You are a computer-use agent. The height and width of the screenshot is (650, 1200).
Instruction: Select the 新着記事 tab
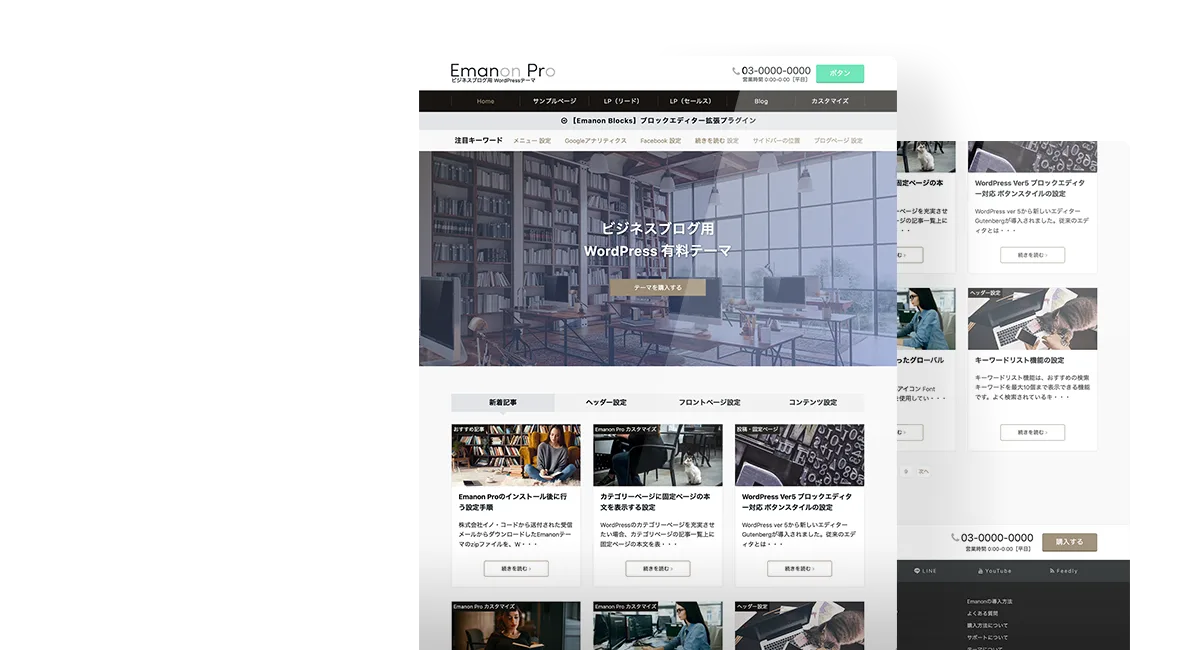point(503,403)
